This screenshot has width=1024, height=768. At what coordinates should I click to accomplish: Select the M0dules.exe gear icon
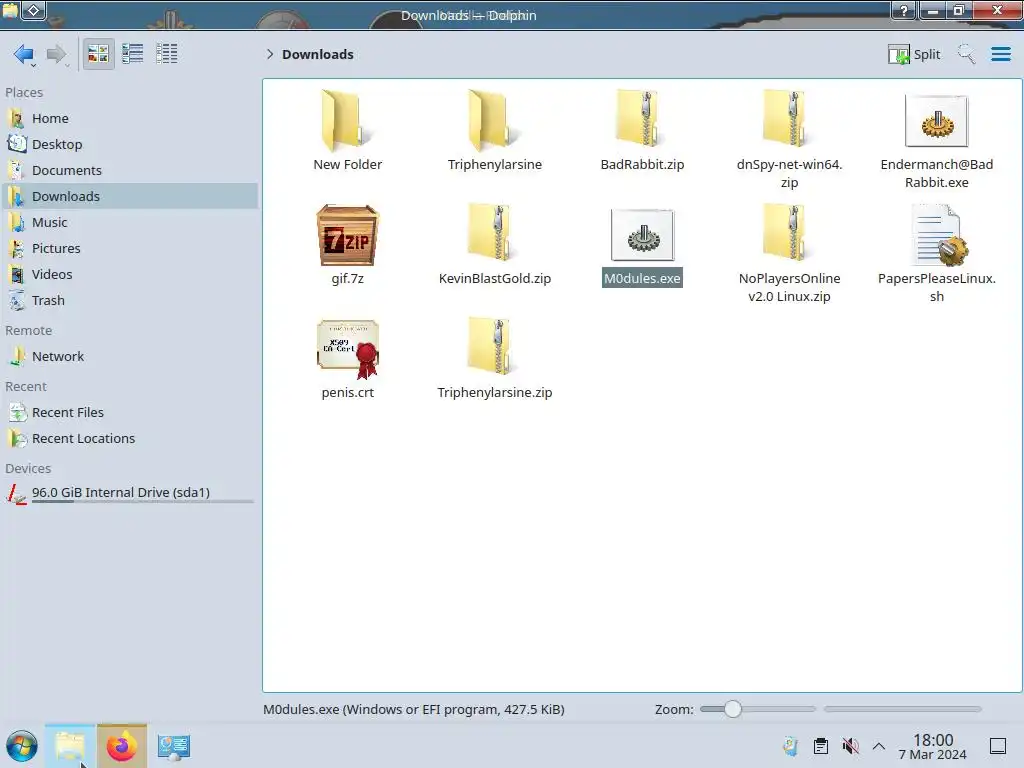(x=642, y=235)
